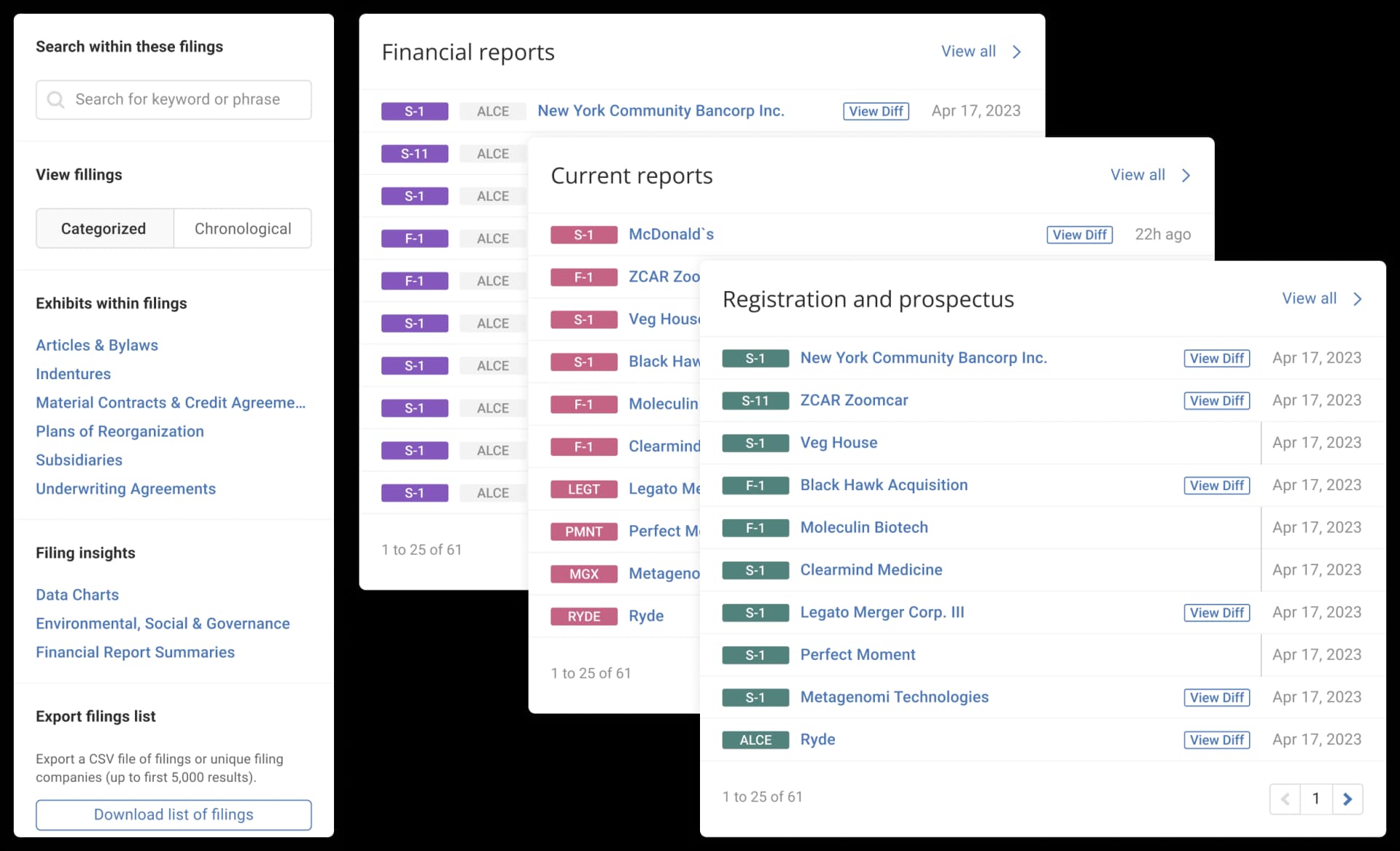1400x851 pixels.
Task: Click chevron arrow beside Registration and prospectus View all
Action: [x=1357, y=299]
